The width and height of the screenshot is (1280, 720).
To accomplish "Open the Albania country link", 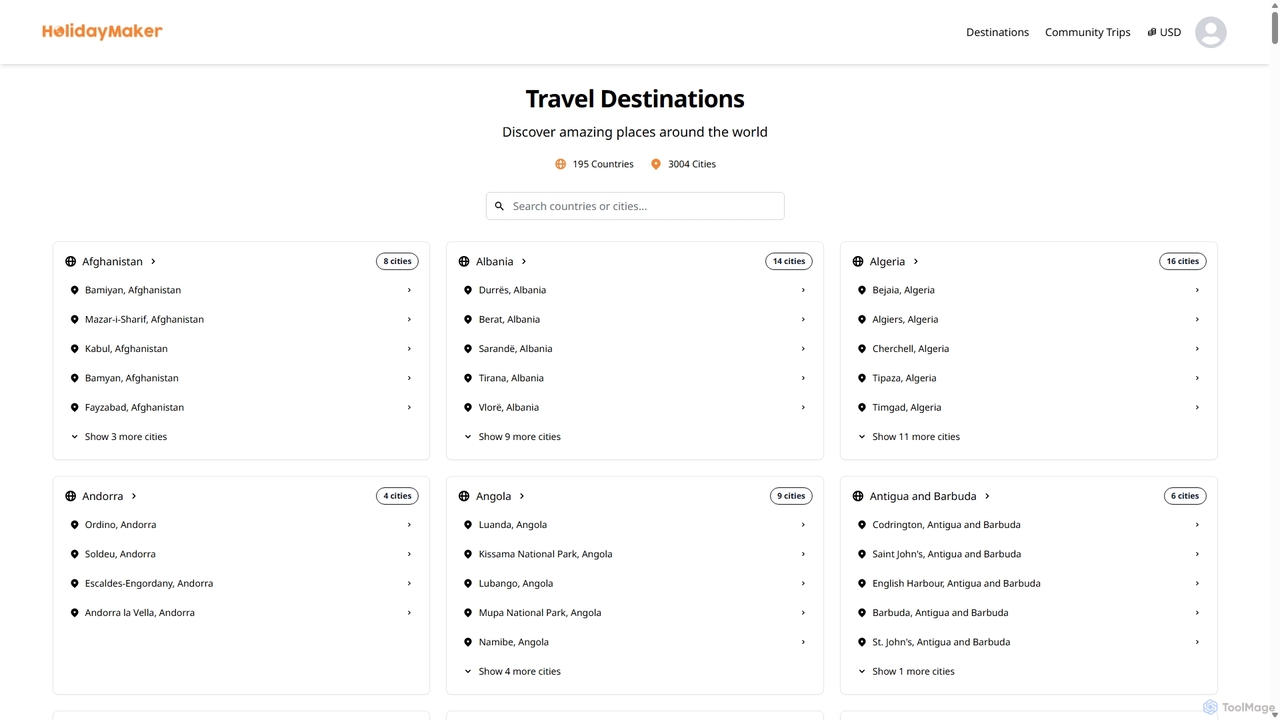I will point(494,261).
